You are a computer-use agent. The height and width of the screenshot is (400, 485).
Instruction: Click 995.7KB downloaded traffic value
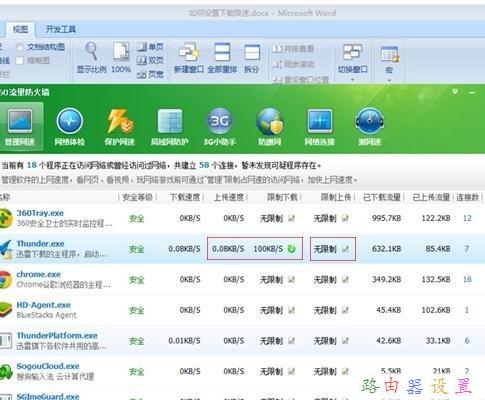(x=386, y=218)
